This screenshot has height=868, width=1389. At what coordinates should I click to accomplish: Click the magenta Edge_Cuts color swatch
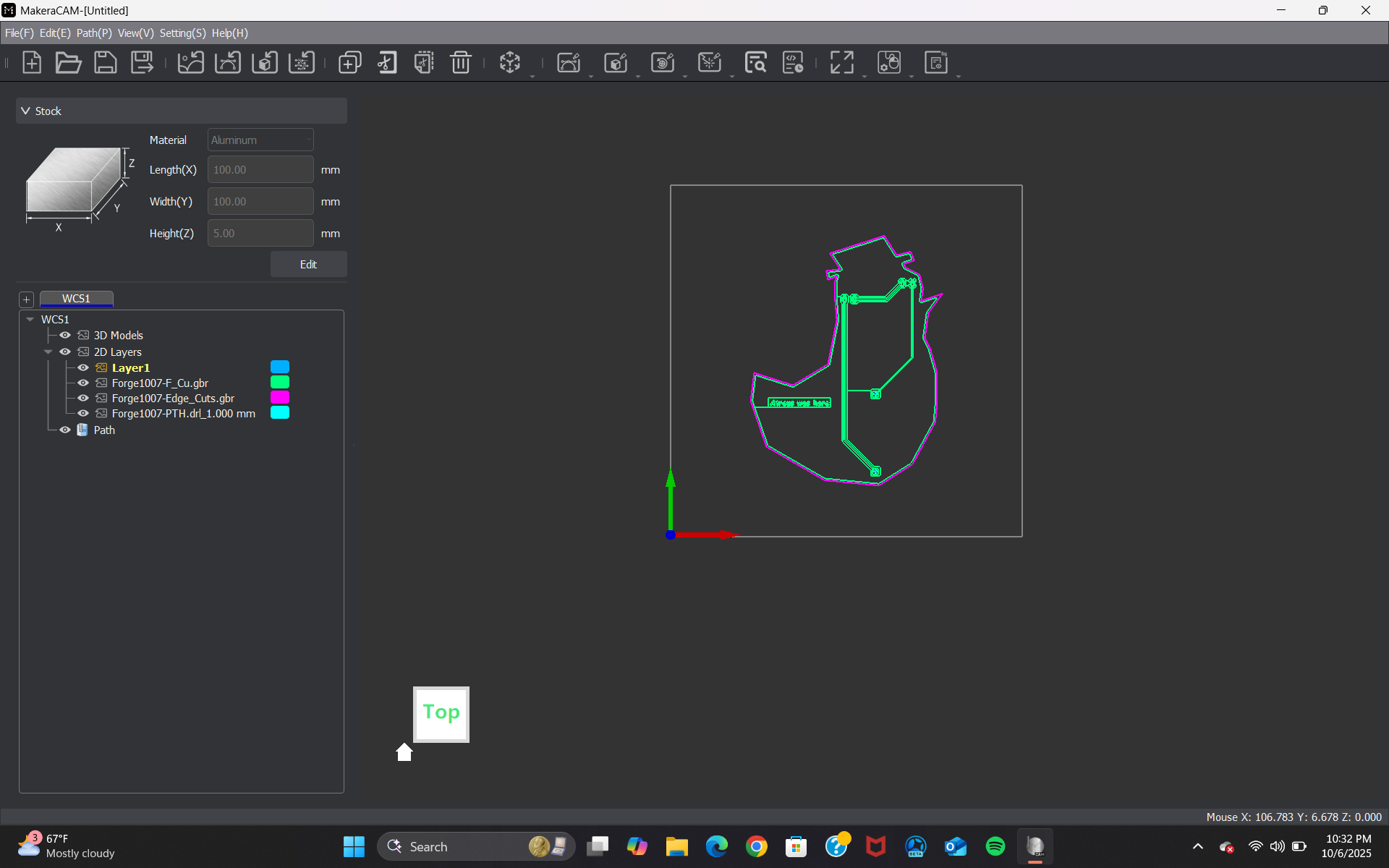279,398
